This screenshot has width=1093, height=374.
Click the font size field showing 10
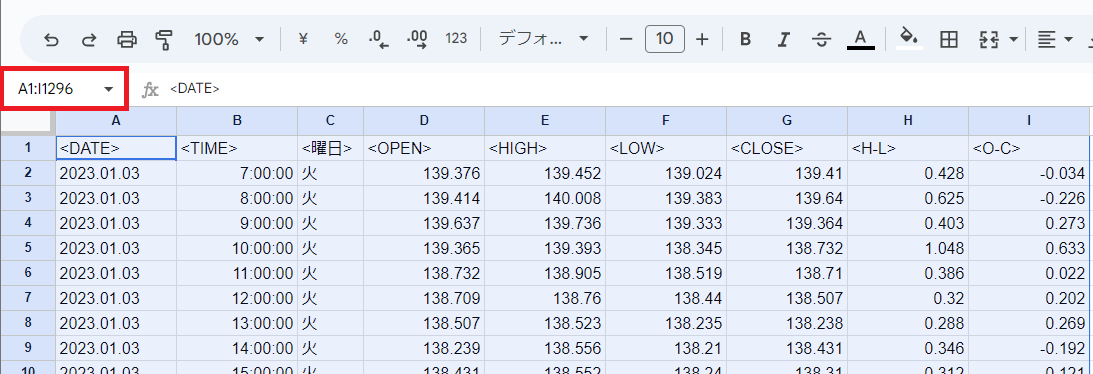tap(665, 39)
